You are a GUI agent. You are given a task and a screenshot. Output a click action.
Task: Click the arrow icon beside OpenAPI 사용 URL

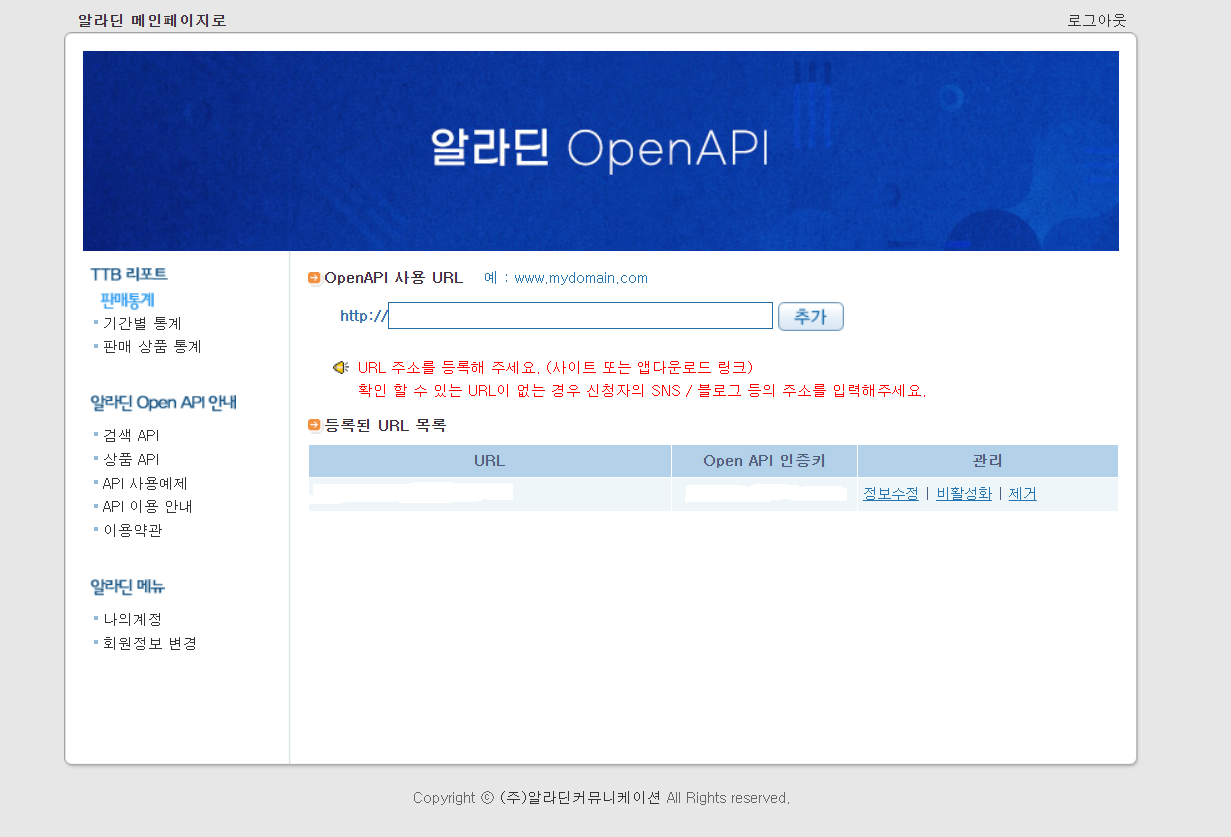click(314, 278)
